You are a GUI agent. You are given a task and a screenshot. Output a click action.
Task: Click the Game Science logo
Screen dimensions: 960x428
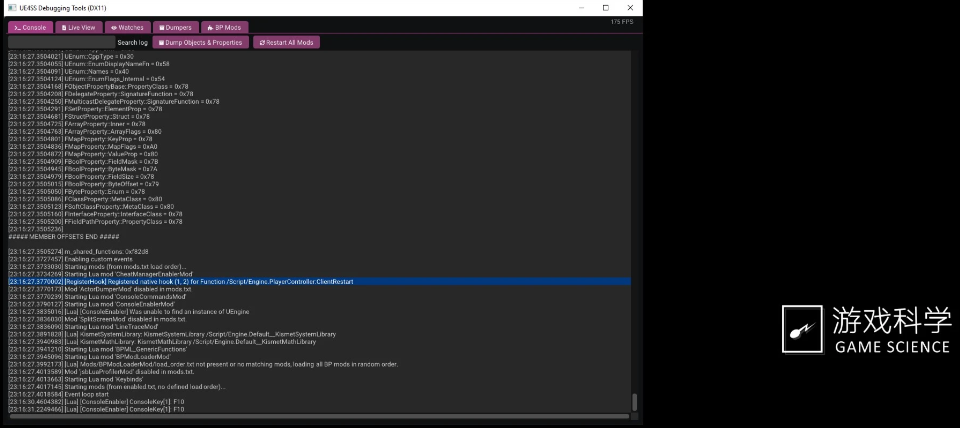click(865, 330)
